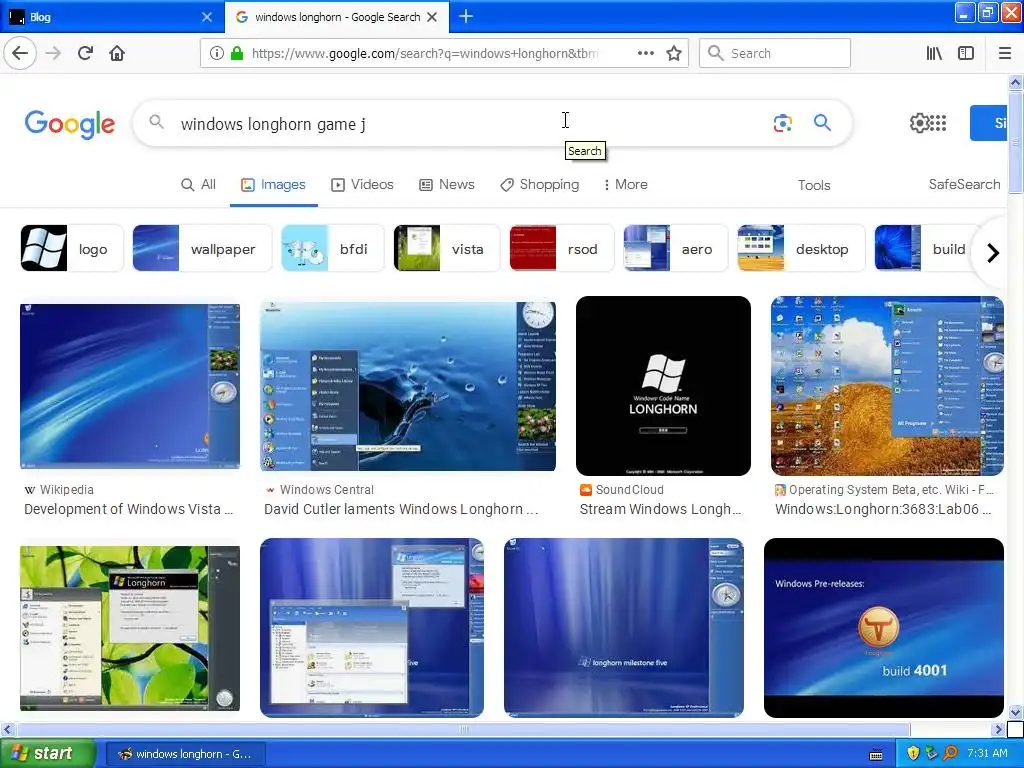Screen dimensions: 1024x768
Task: Open the Windows Start menu
Action: [x=46, y=753]
